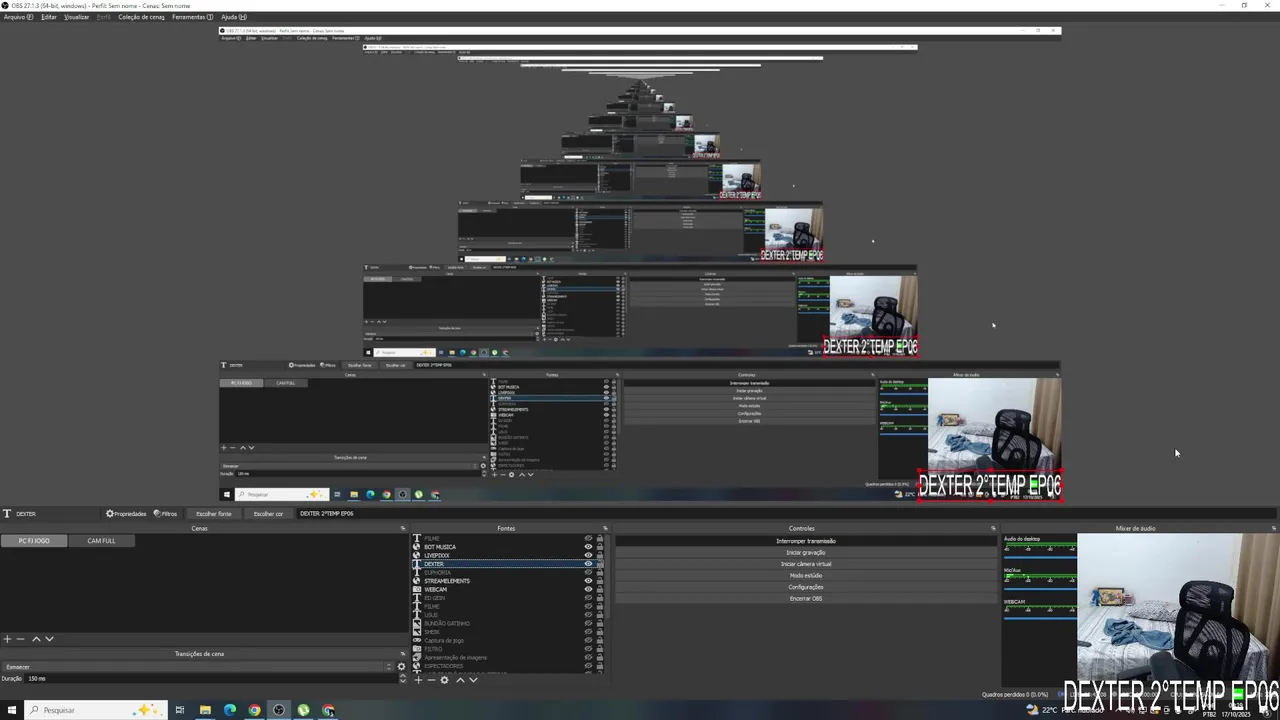Click the DEXTER 2ºTEMP EP06 text field
Screen dimensions: 1280x720
tap(785, 514)
